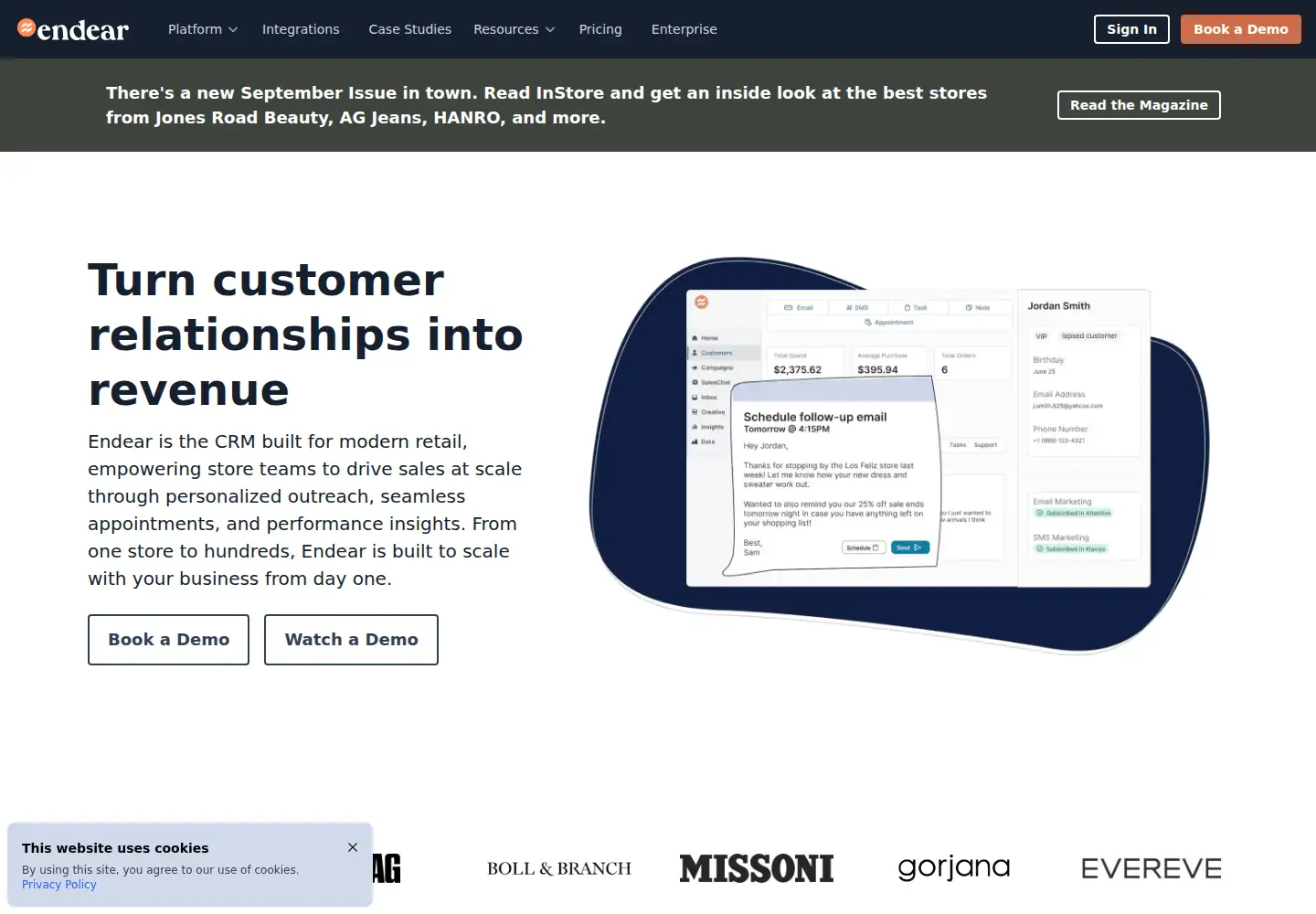This screenshot has width=1316, height=914.
Task: Open the Privacy Policy link
Action: tap(58, 885)
